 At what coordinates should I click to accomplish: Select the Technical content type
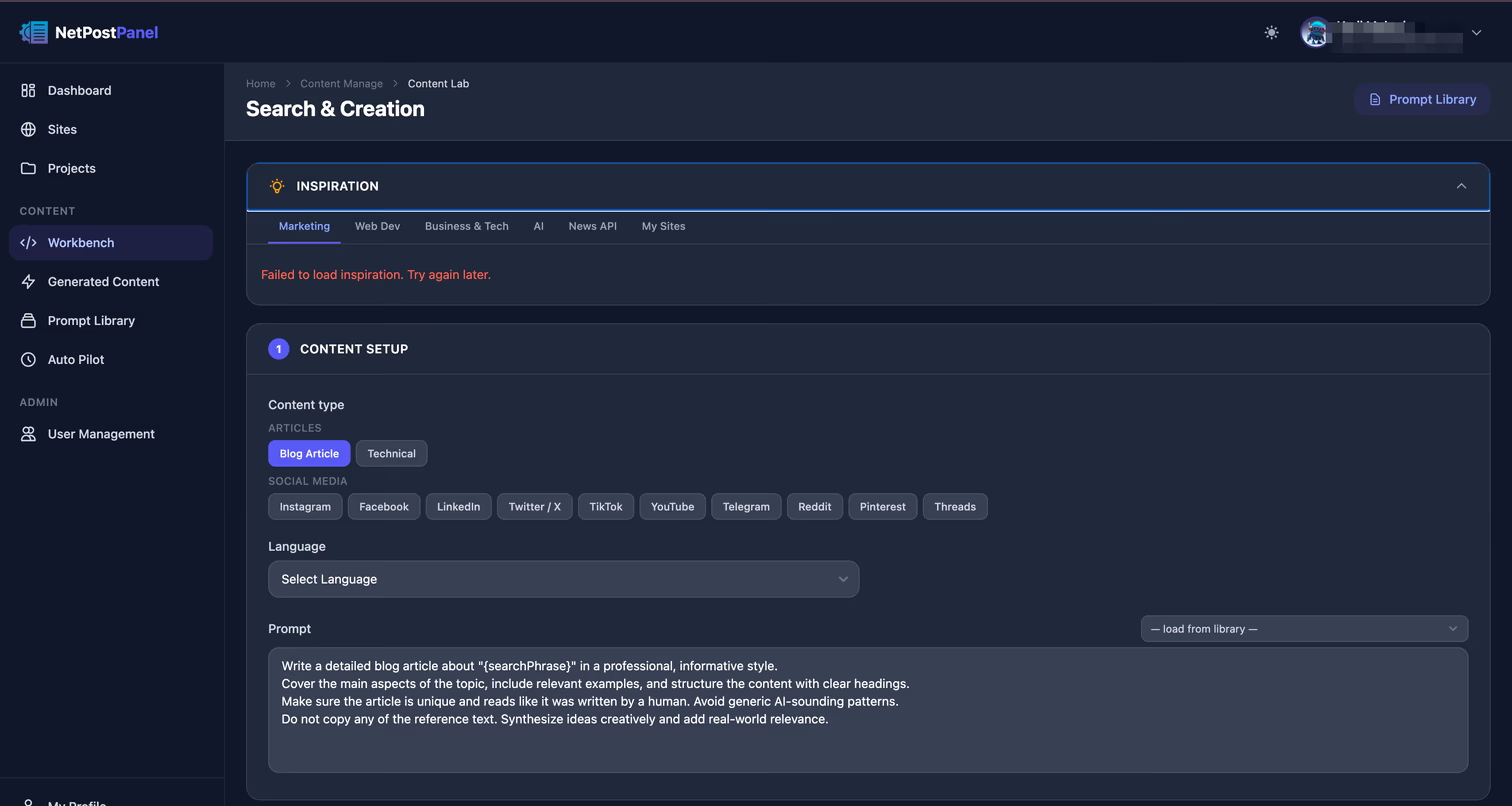pyautogui.click(x=391, y=454)
